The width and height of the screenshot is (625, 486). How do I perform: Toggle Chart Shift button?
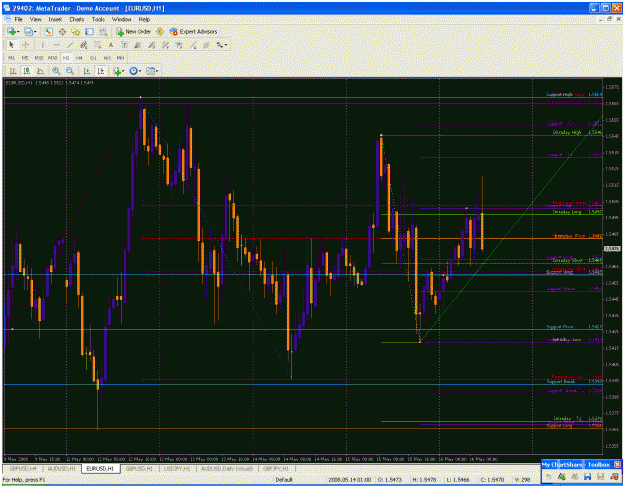pyautogui.click(x=100, y=71)
